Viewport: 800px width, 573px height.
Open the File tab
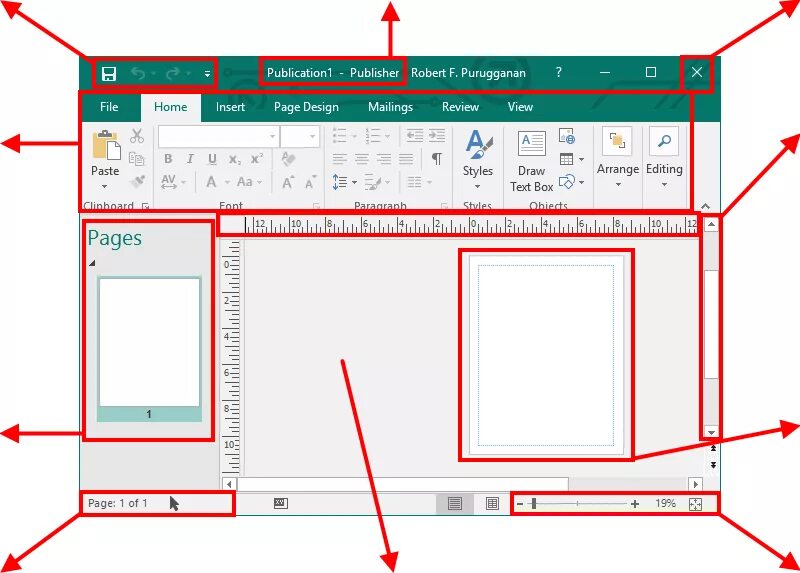(109, 107)
